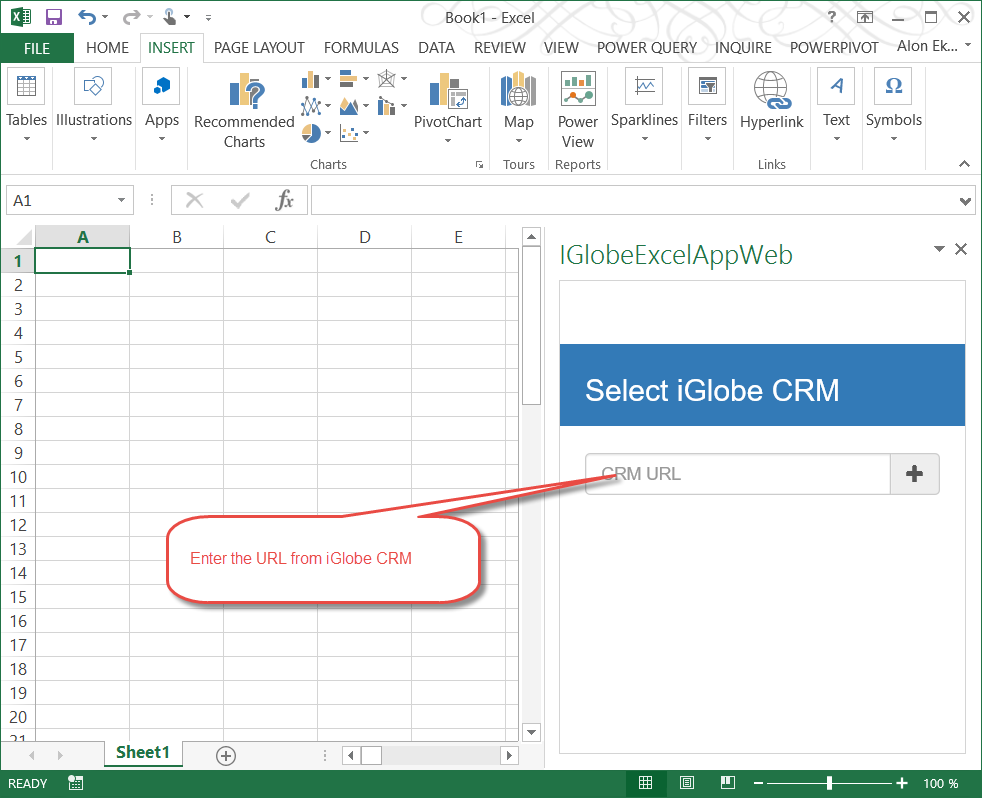Click the Insert Function fx button
The width and height of the screenshot is (982, 798).
point(284,200)
